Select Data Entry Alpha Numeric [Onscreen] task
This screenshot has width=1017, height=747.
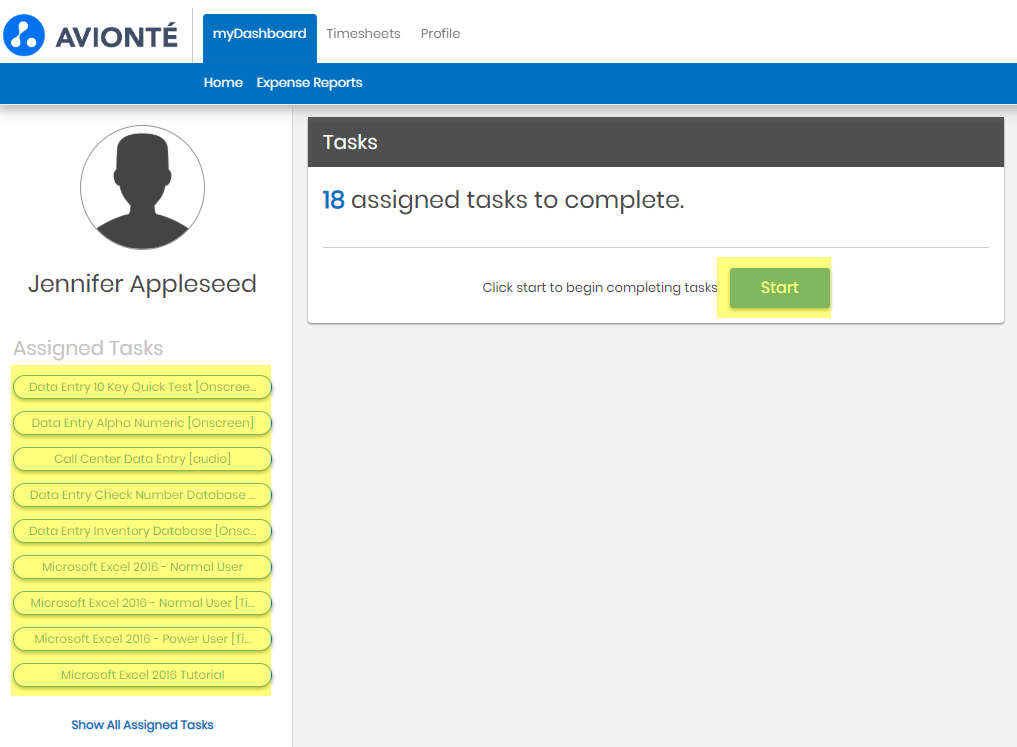click(142, 423)
